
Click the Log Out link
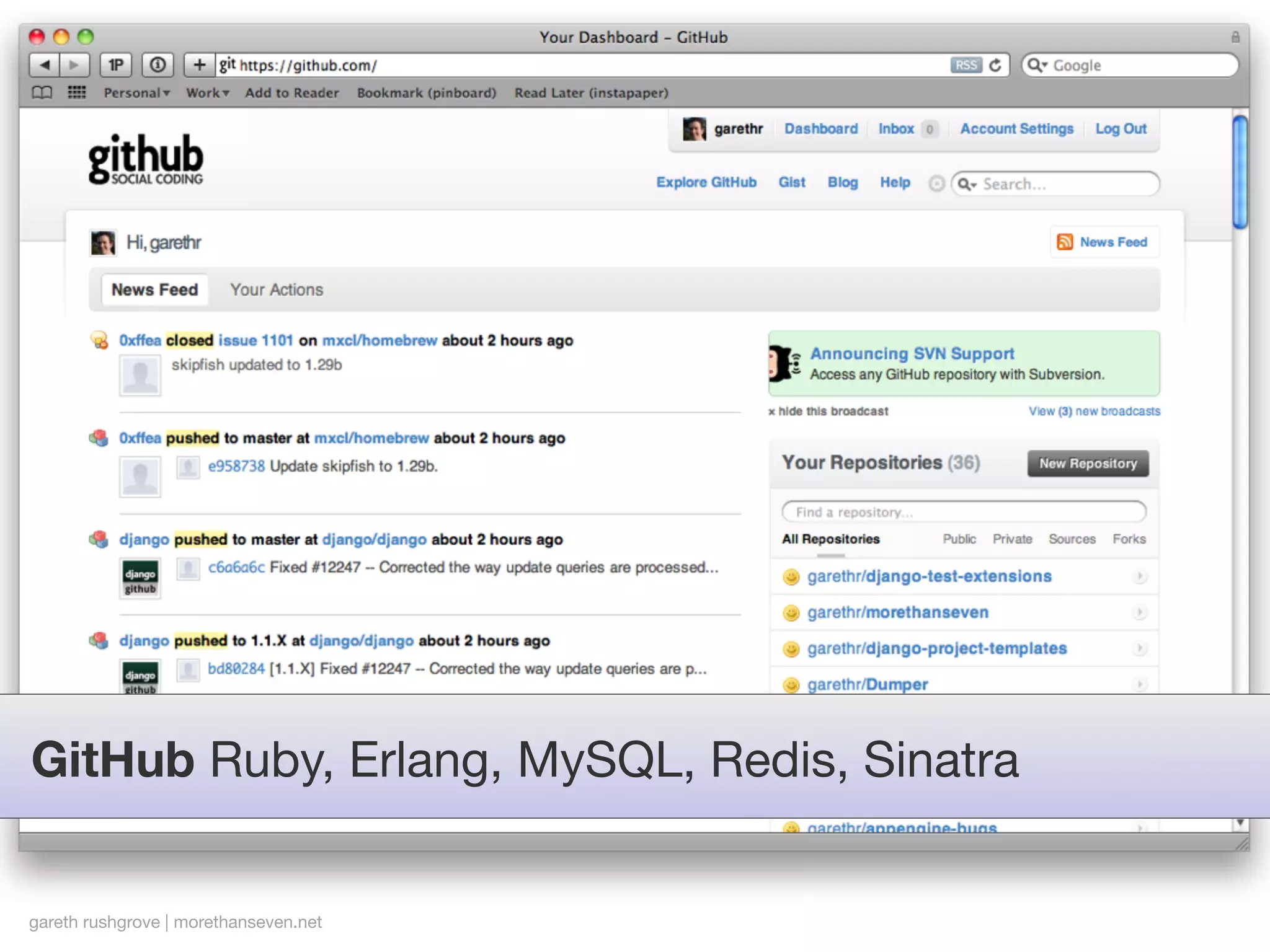[1121, 129]
